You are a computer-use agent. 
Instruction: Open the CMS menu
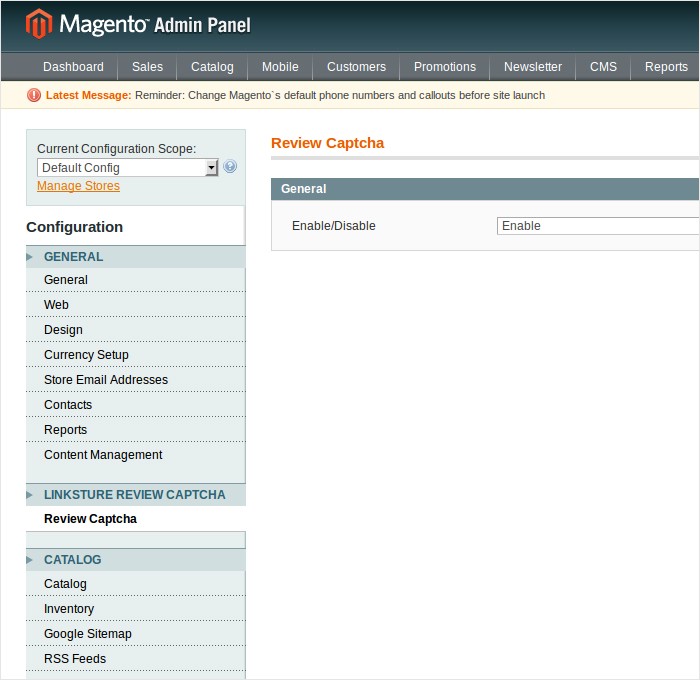(603, 67)
